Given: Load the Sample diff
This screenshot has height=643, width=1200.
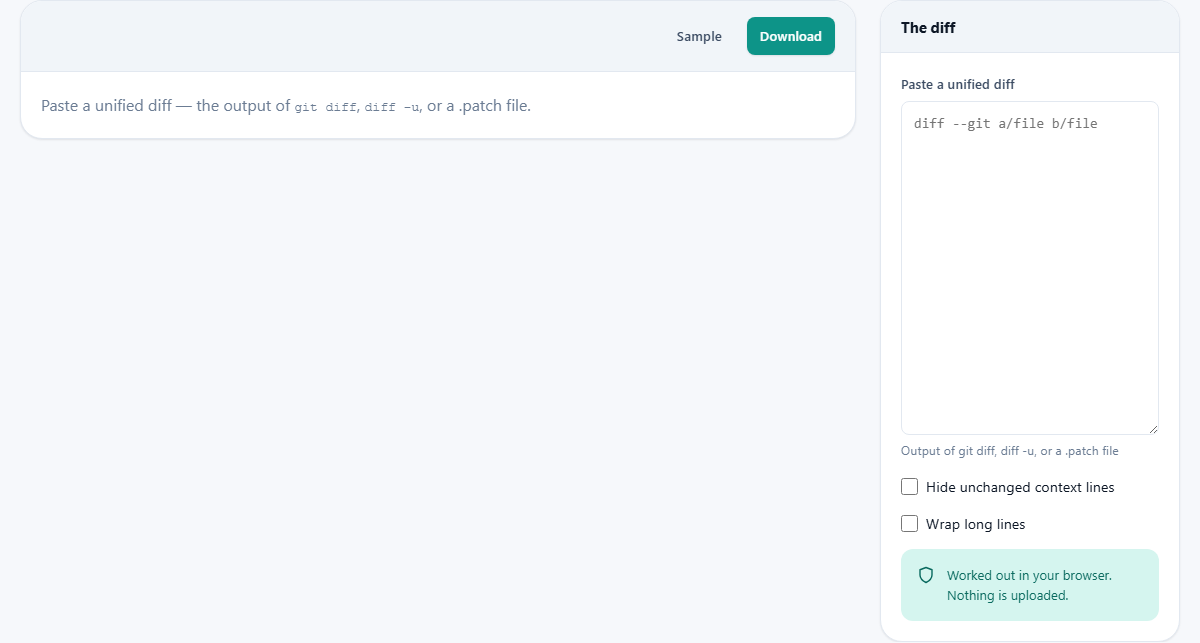Looking at the screenshot, I should coord(699,36).
